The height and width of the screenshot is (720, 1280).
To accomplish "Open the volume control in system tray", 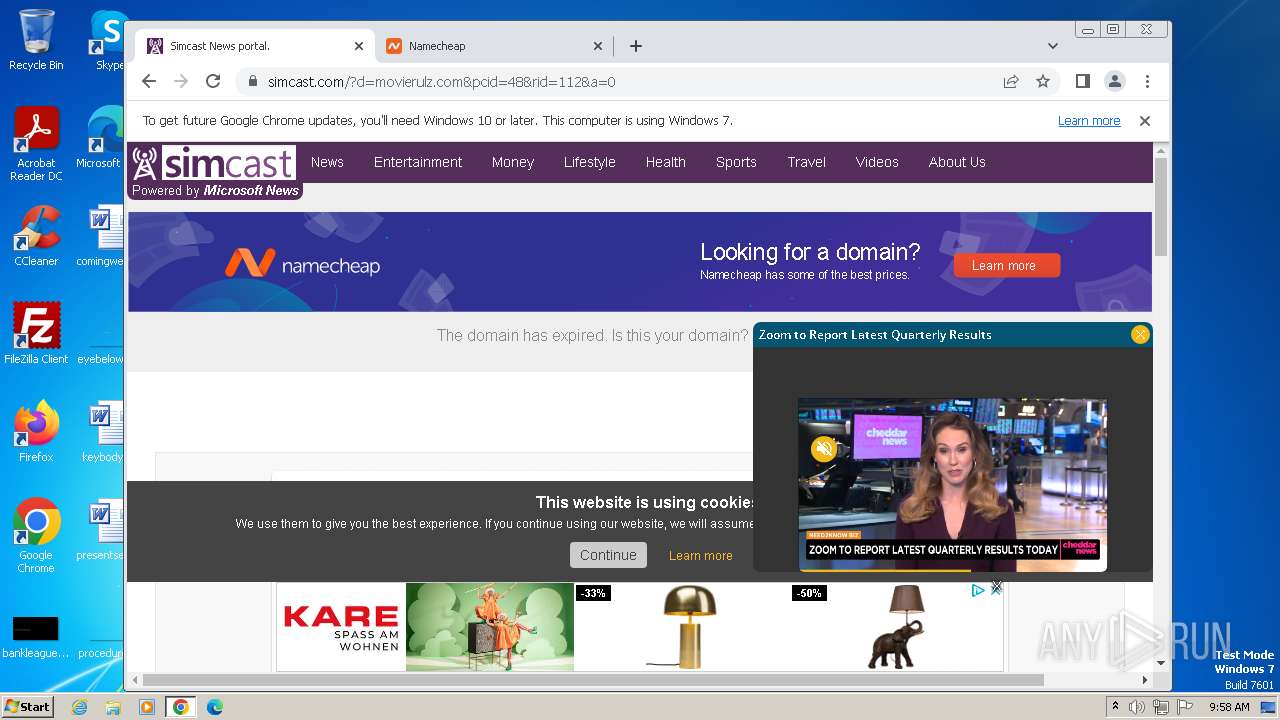I will click(x=1137, y=707).
